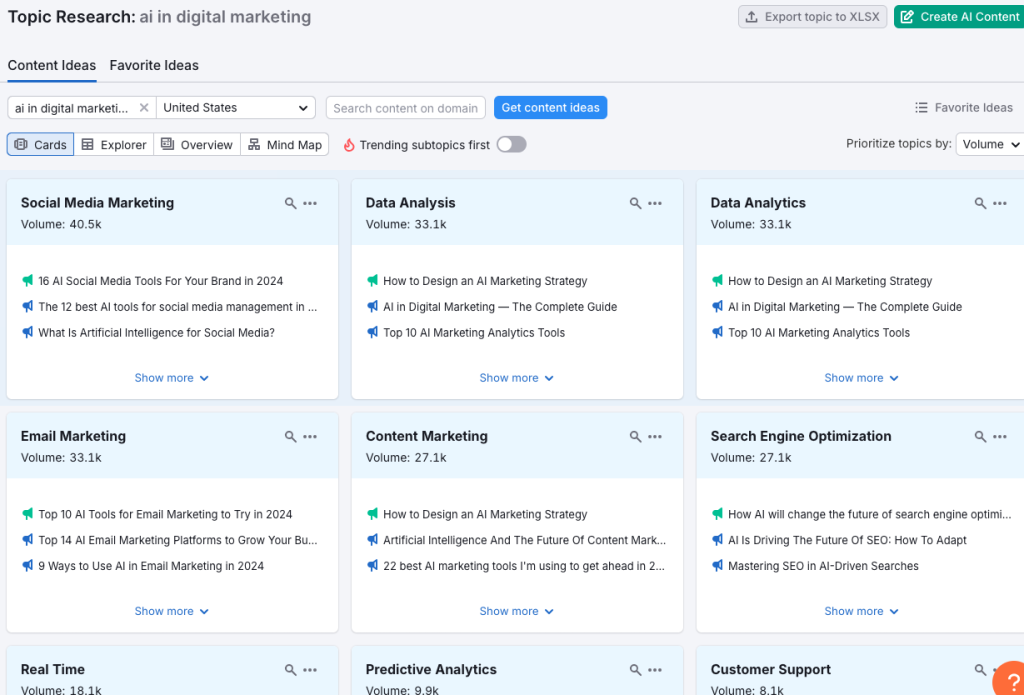Screen dimensions: 1024x695
Task: Click the Get content ideas button
Action: (550, 107)
